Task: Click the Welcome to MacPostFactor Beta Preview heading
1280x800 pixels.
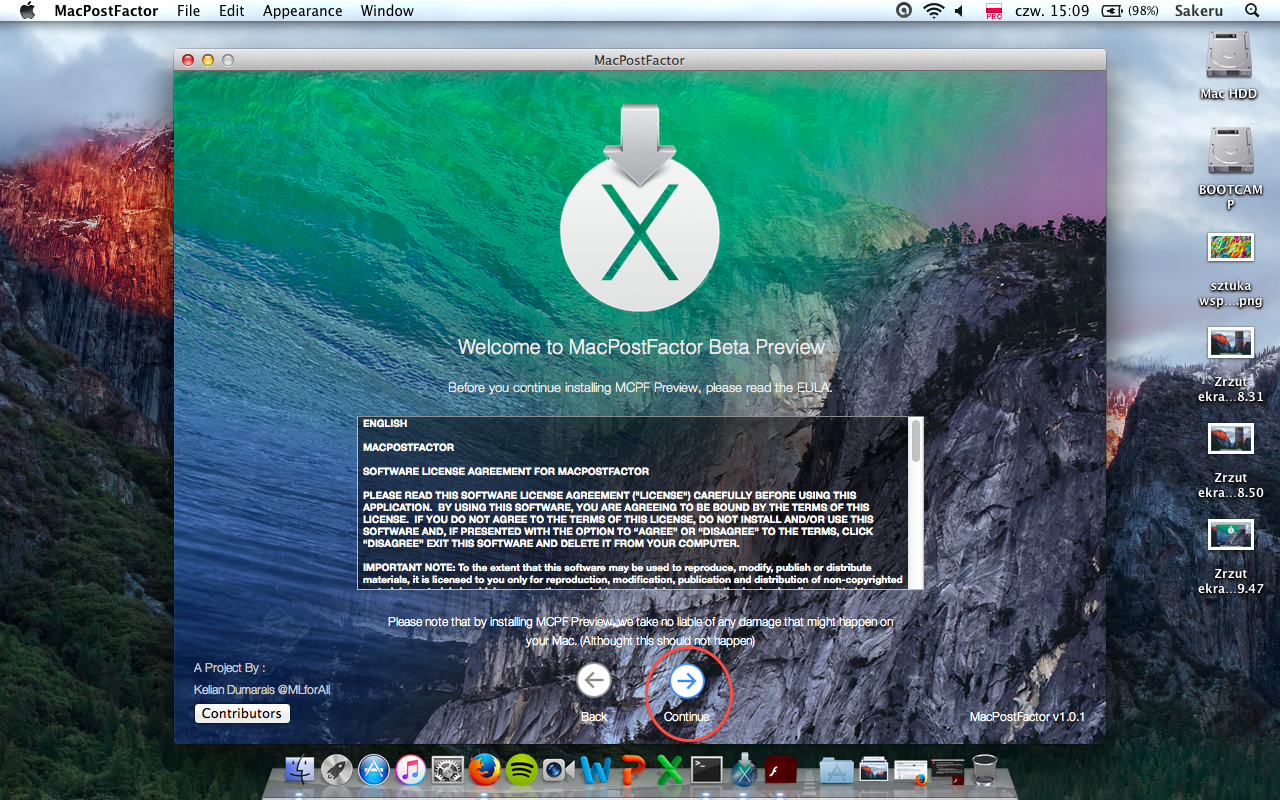Action: point(641,347)
